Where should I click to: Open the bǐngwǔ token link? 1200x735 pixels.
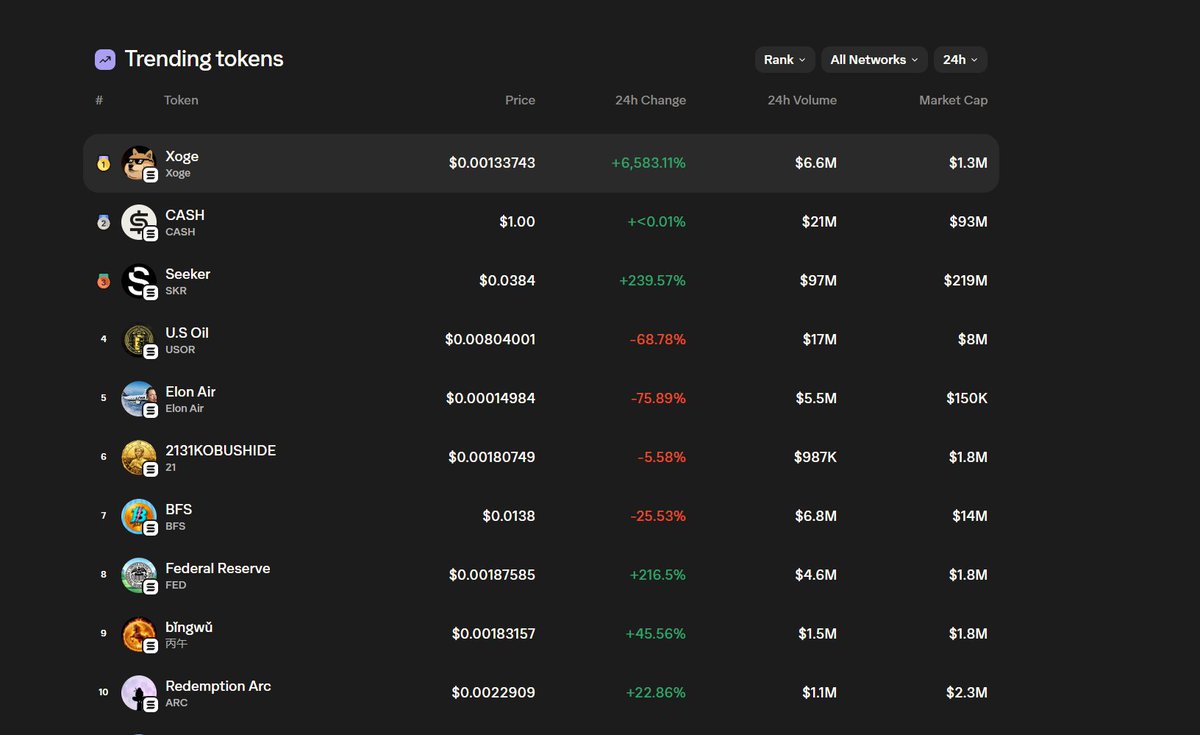[x=189, y=627]
